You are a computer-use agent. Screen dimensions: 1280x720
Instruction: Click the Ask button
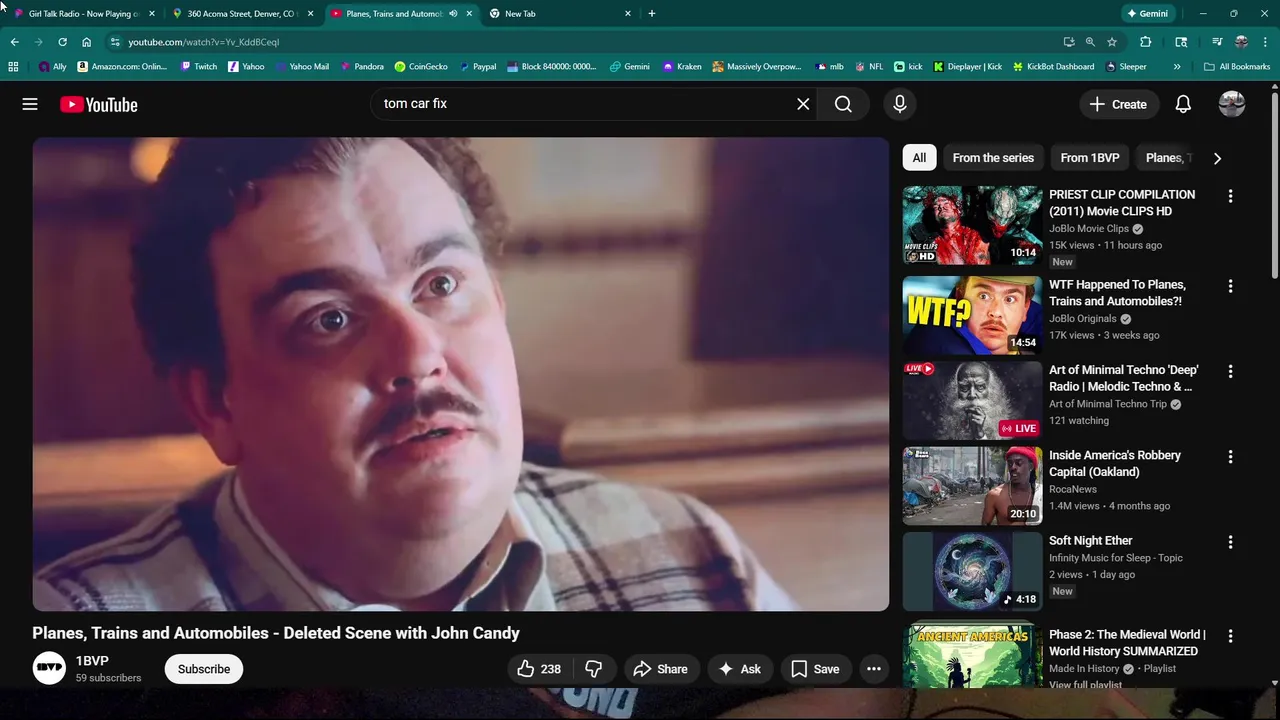point(739,669)
